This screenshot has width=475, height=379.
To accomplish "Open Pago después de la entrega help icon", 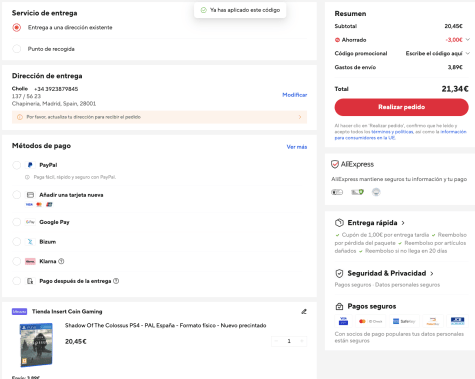I will (x=116, y=281).
